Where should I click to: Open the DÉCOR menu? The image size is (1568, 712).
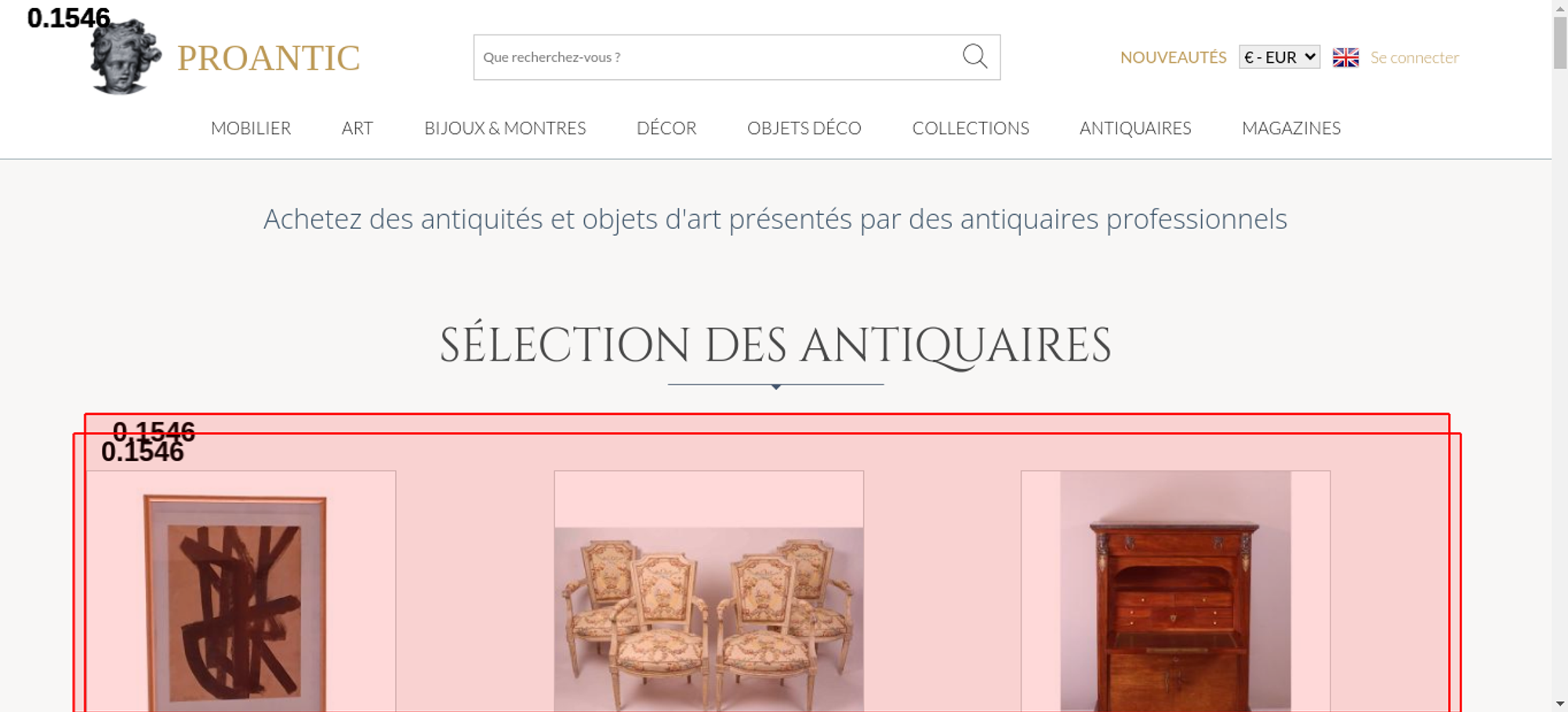(666, 128)
